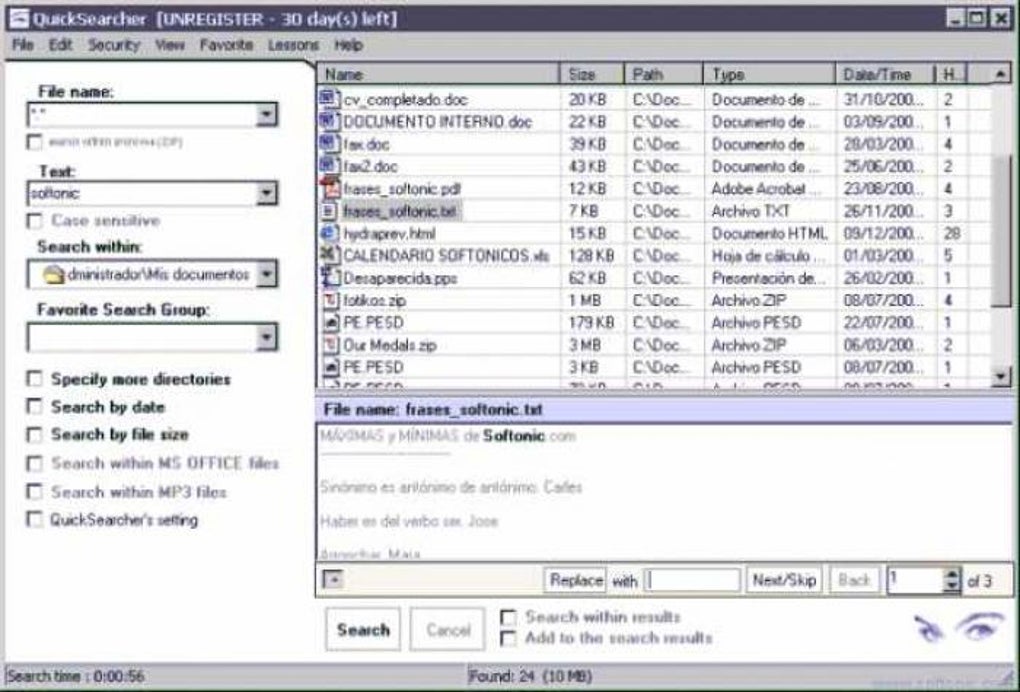Image resolution: width=1020 pixels, height=692 pixels.
Task: Check Search within results
Action: (x=508, y=619)
